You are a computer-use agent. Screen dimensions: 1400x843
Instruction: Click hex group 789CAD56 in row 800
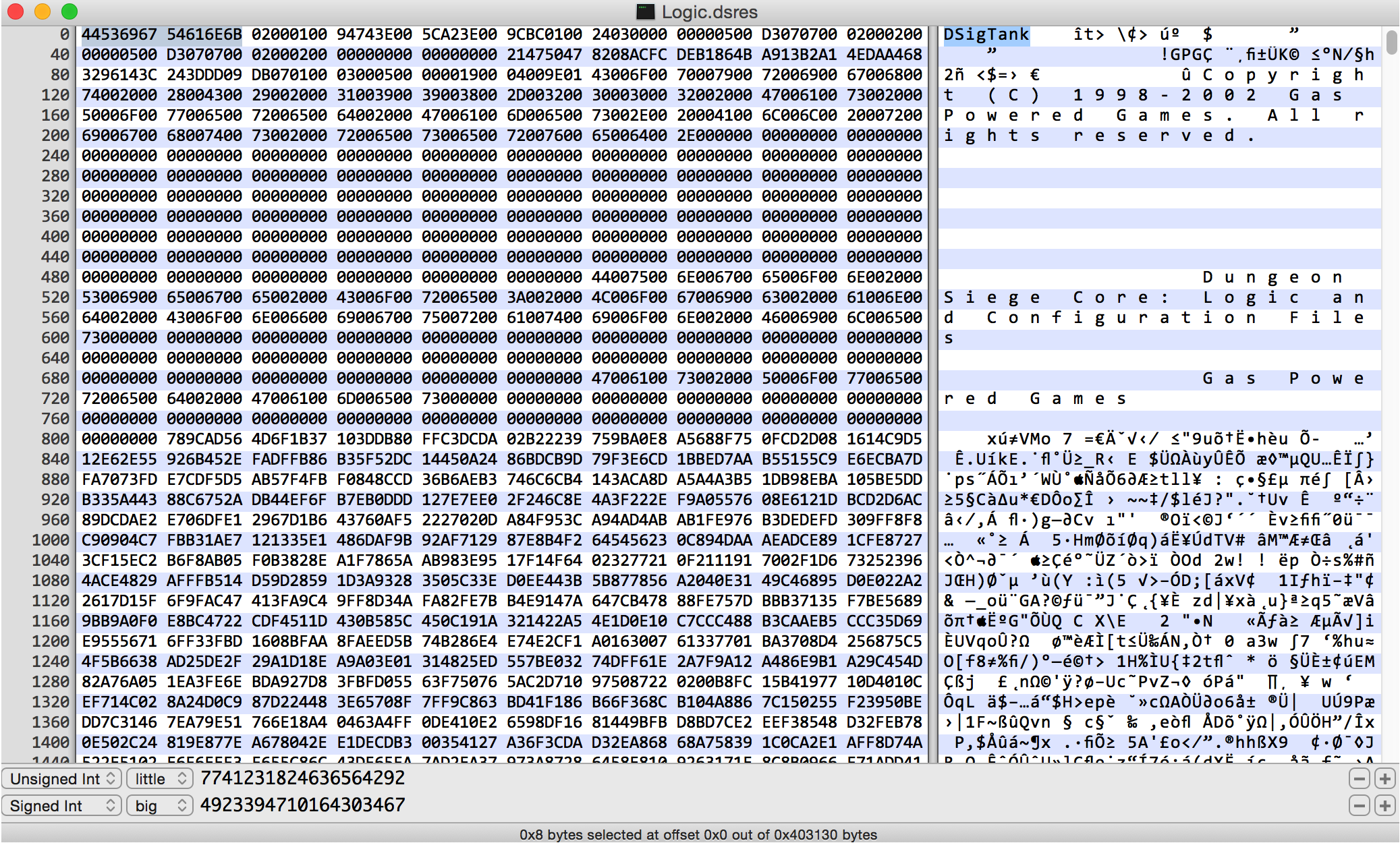(x=204, y=439)
